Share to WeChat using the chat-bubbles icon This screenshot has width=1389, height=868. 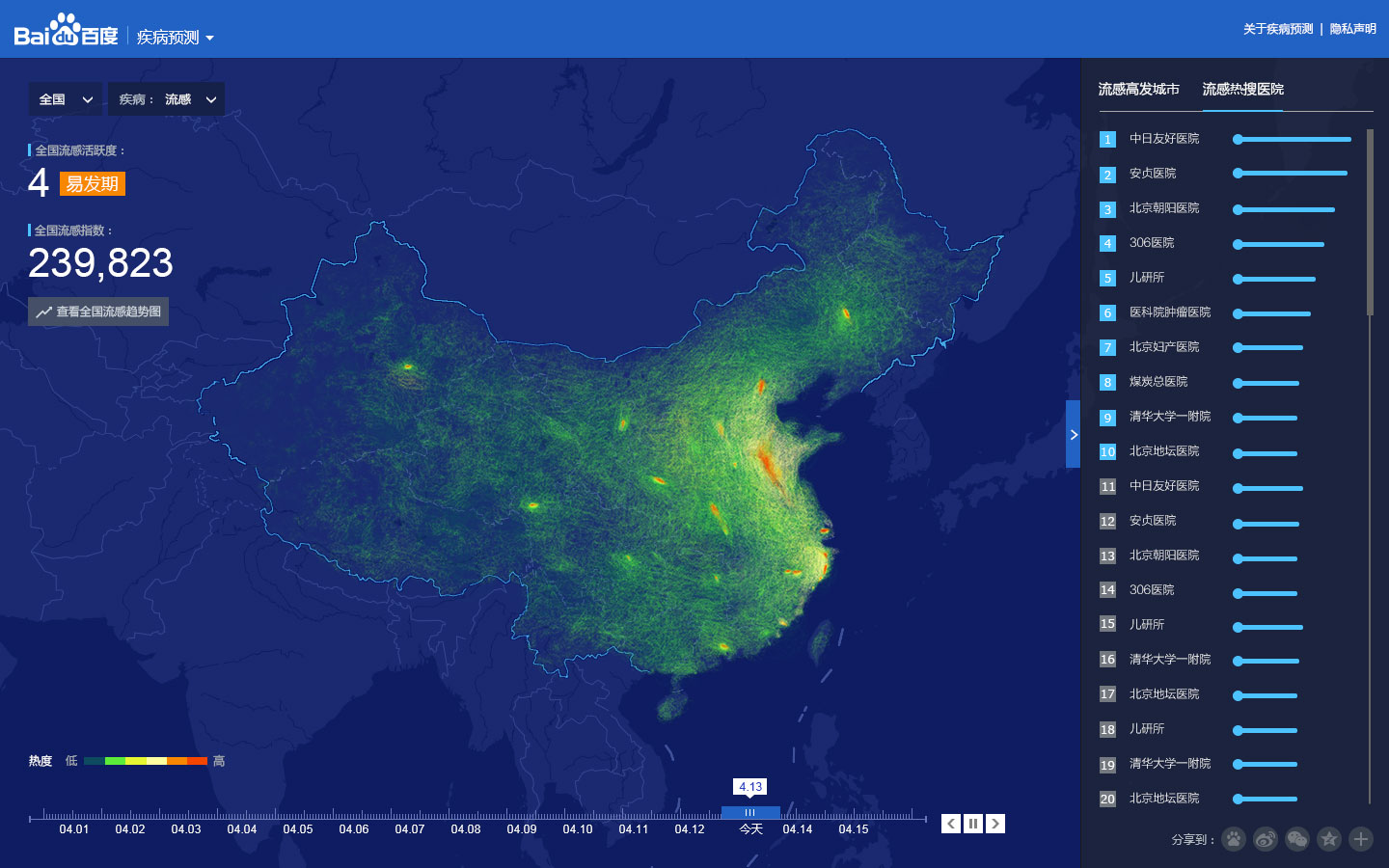pyautogui.click(x=1297, y=839)
